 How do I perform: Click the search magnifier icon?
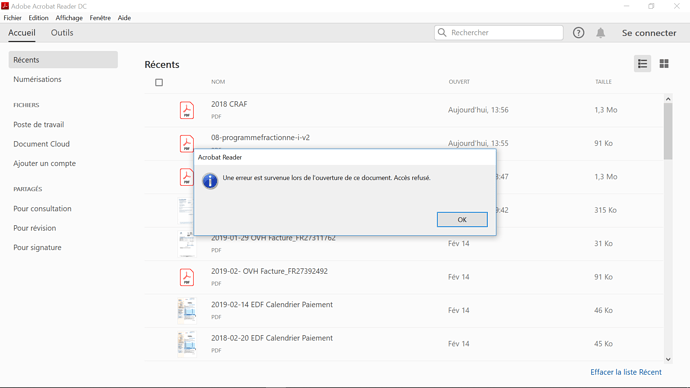pos(442,33)
